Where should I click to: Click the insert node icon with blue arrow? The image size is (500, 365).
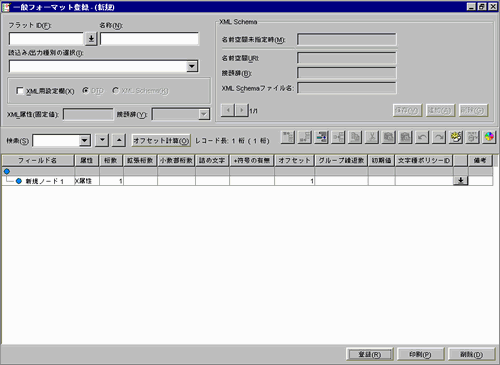coord(321,137)
